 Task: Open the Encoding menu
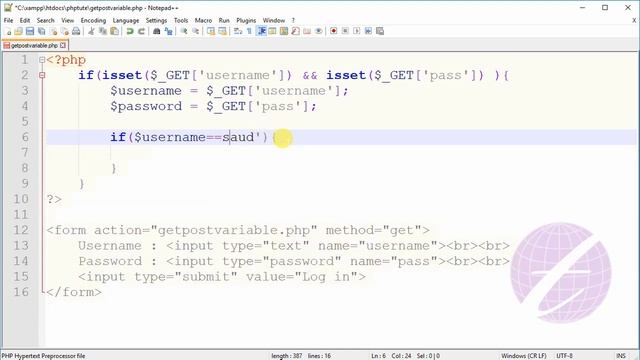93,20
